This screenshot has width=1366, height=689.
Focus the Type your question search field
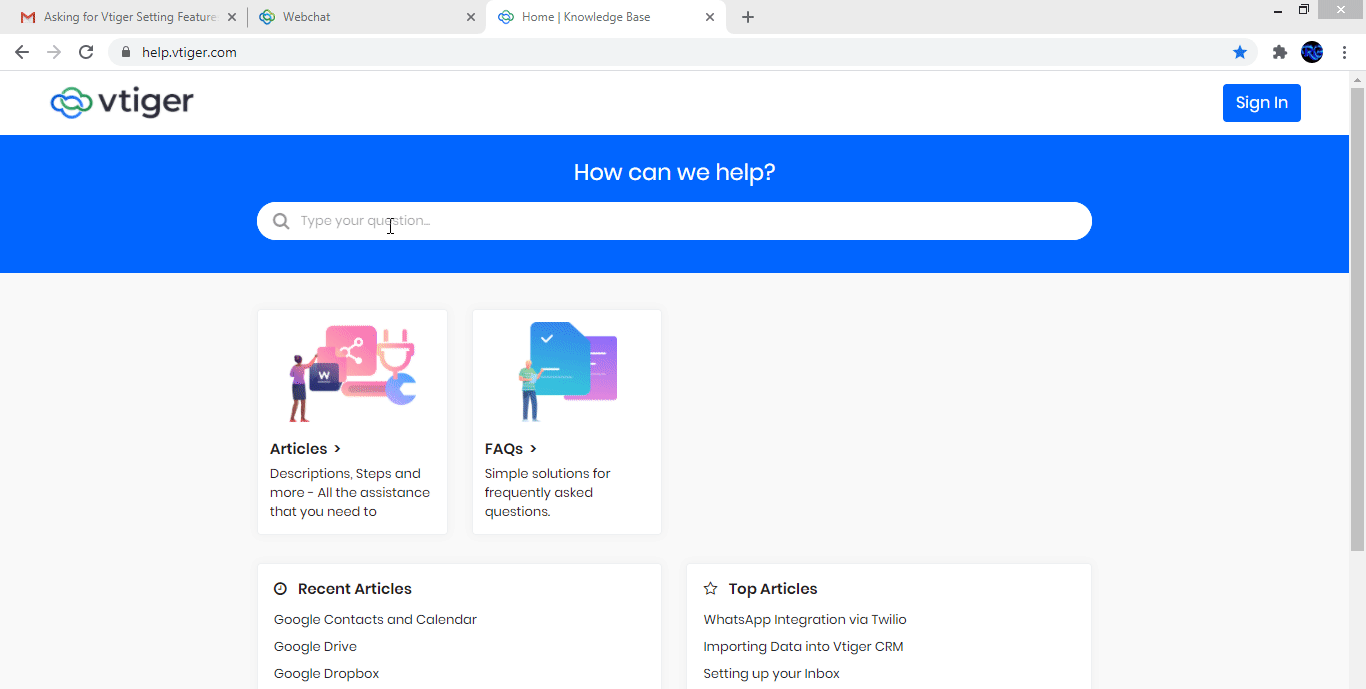click(x=680, y=221)
